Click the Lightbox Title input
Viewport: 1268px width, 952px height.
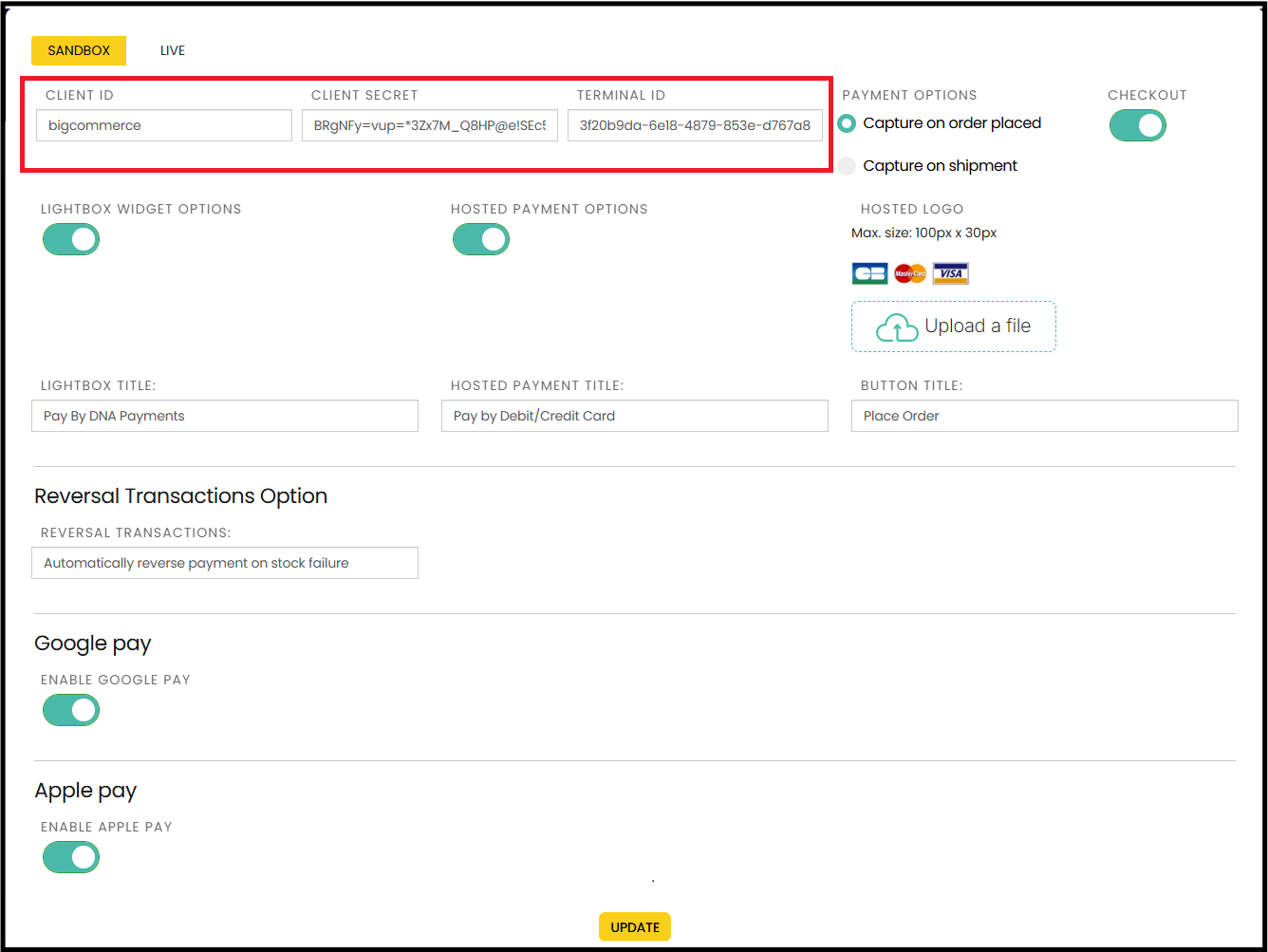[x=225, y=416]
